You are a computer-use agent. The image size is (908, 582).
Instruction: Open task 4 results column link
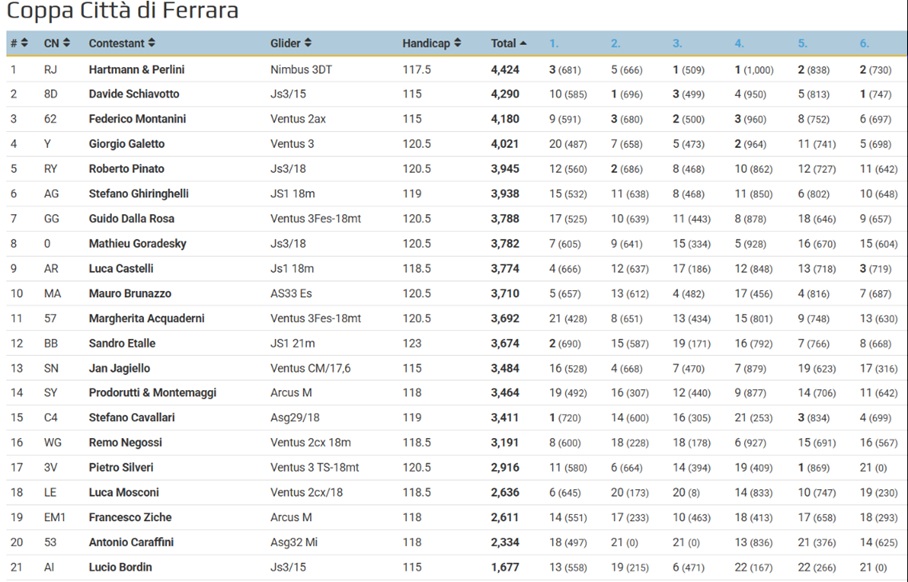(739, 43)
